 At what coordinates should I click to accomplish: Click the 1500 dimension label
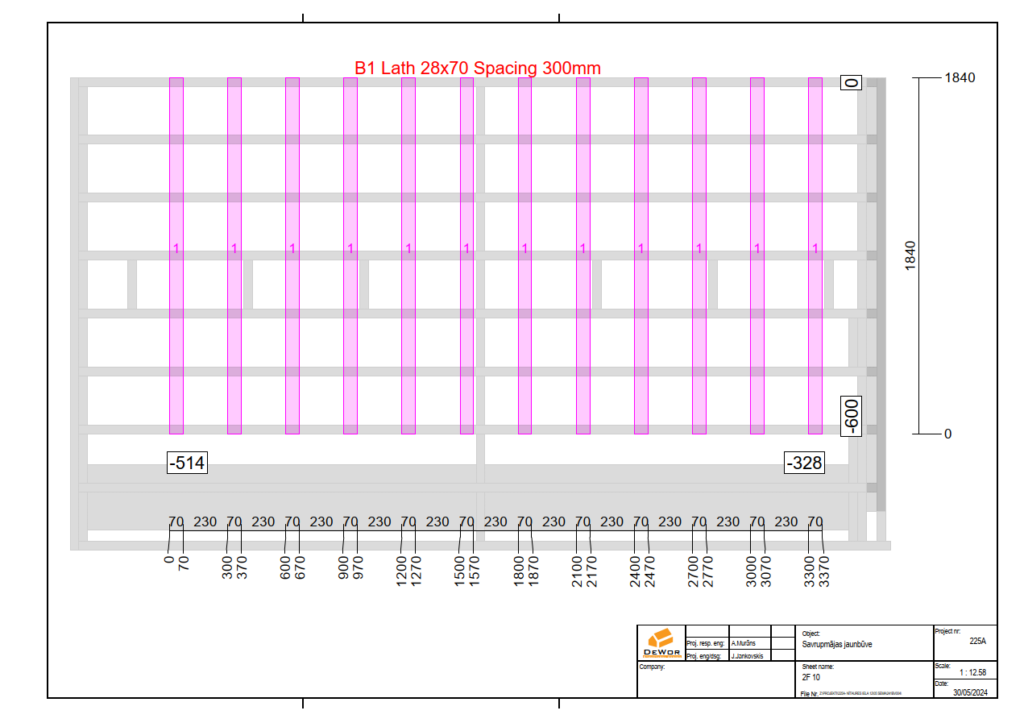460,576
